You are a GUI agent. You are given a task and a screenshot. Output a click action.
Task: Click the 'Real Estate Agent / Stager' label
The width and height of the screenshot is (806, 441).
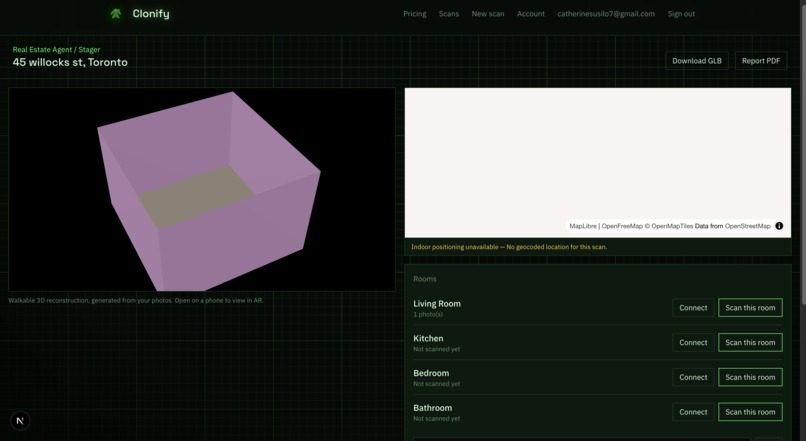[57, 49]
